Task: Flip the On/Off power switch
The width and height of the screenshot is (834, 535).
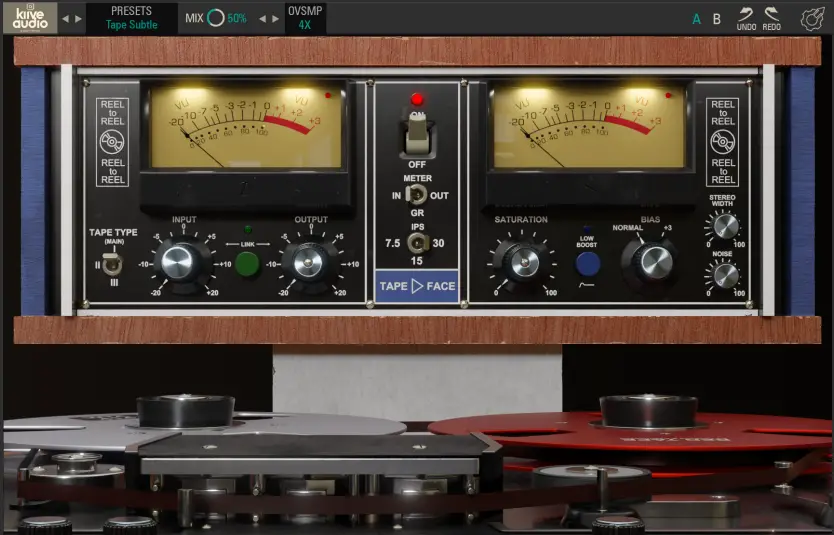Action: 418,134
